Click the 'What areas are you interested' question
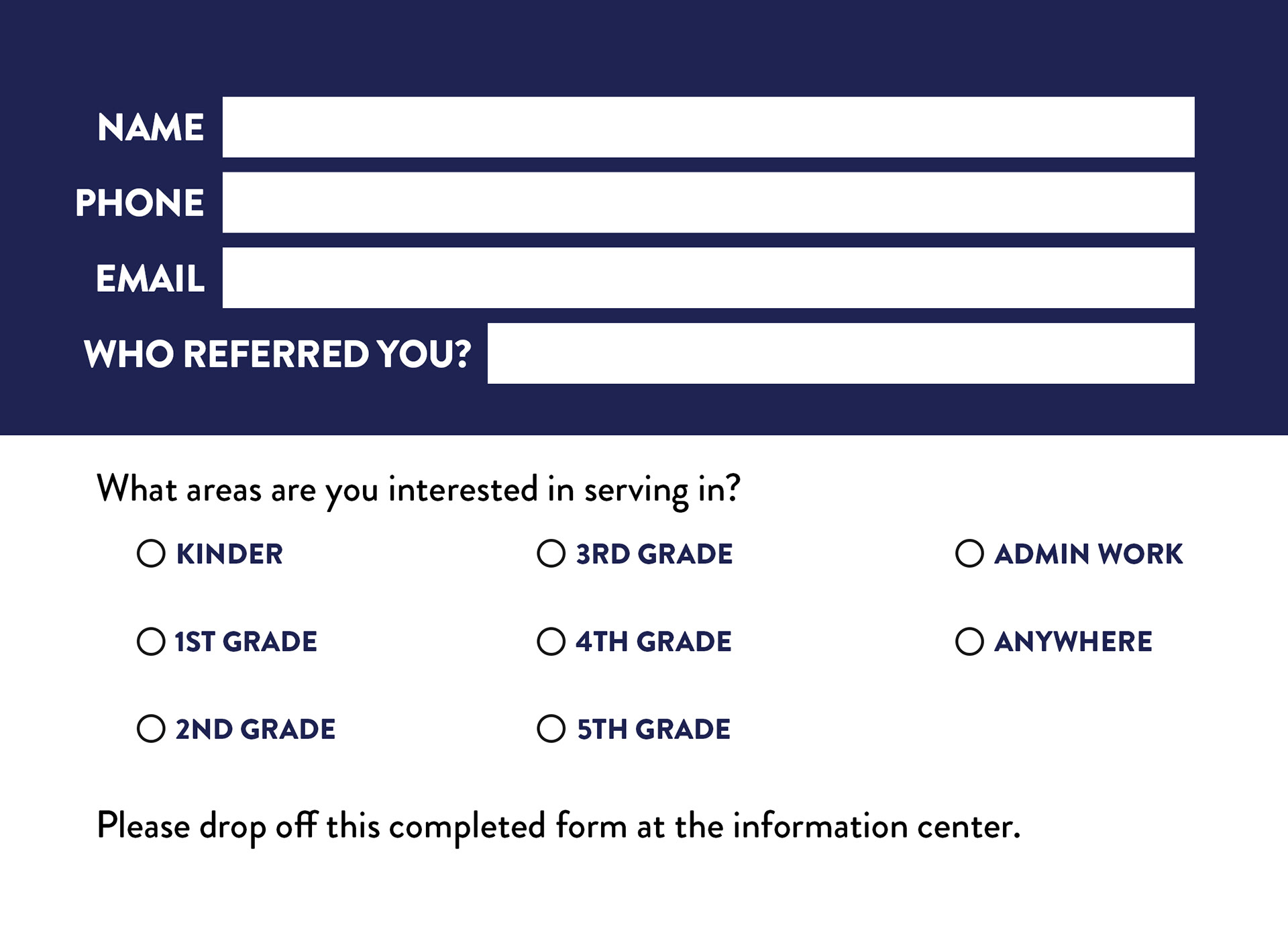This screenshot has height=945, width=1288. [419, 490]
